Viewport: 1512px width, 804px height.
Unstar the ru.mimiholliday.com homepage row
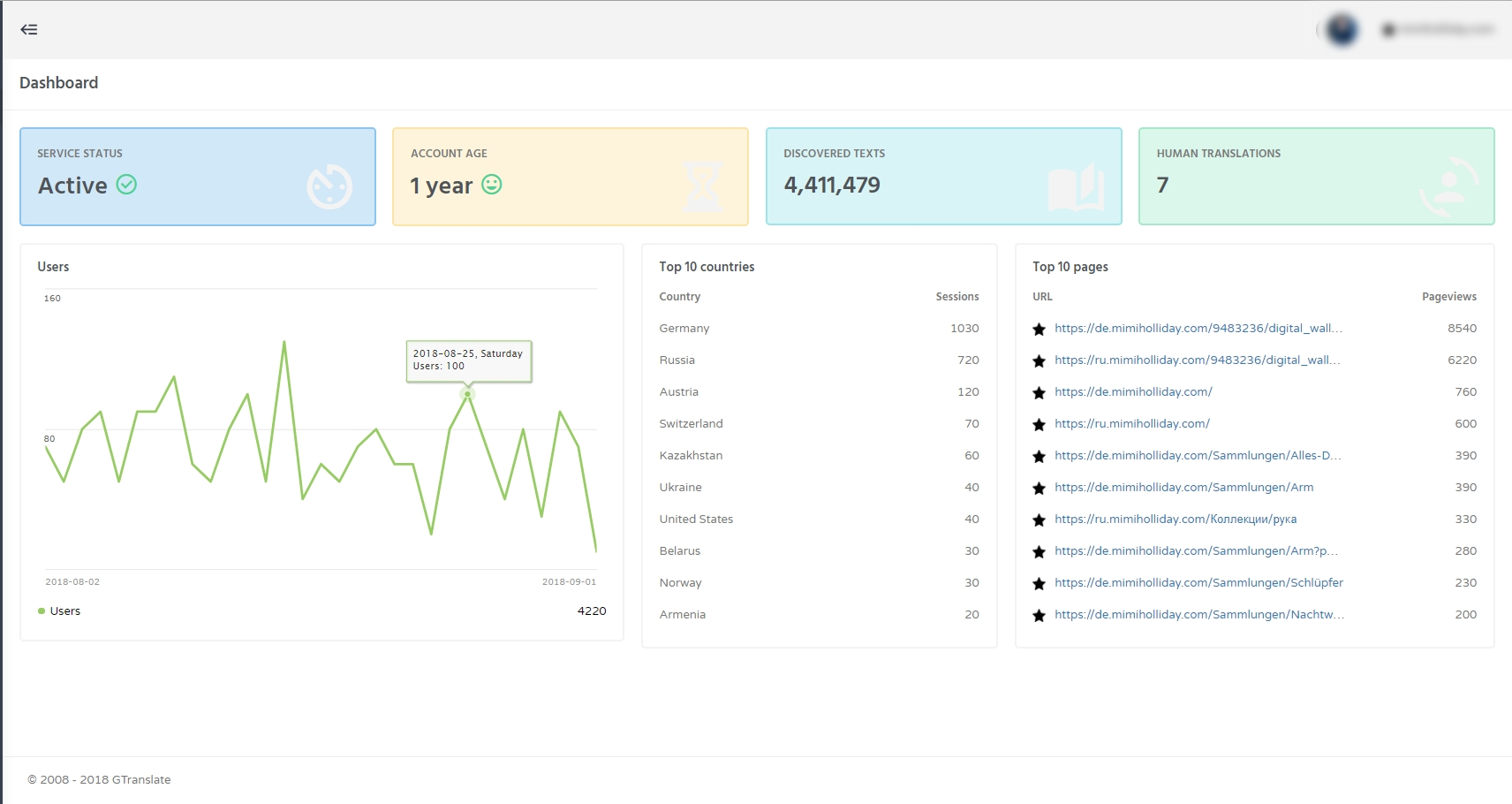pos(1039,423)
